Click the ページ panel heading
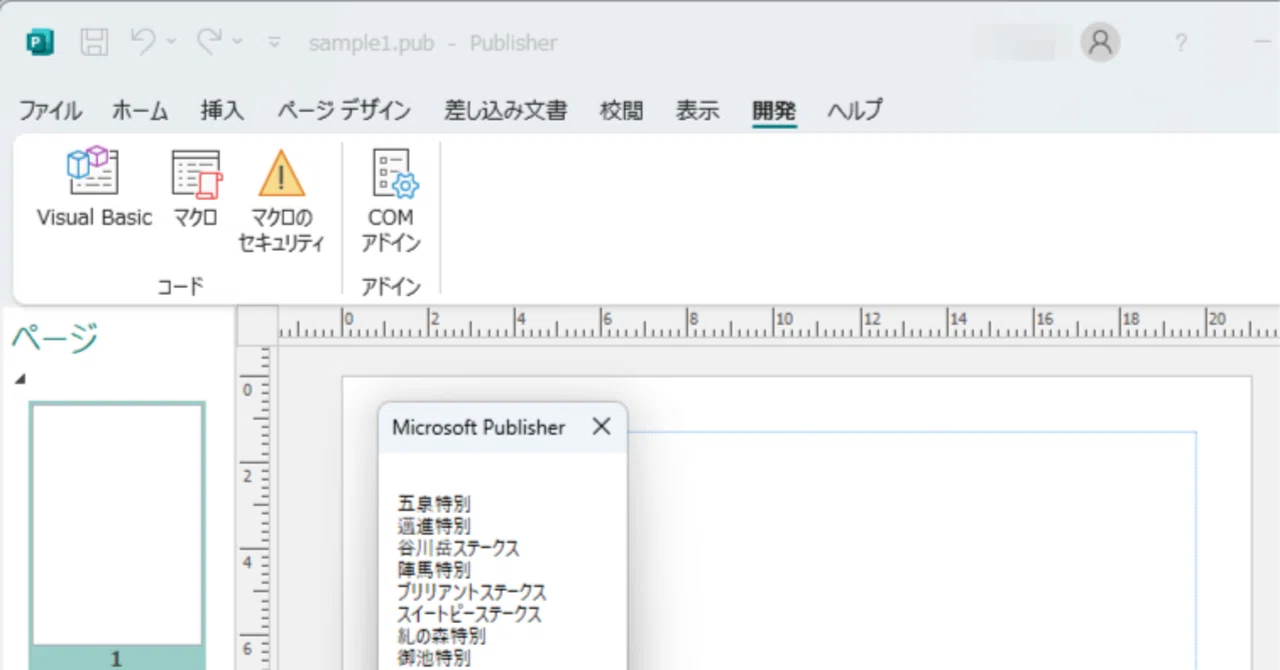Screen dimensions: 1280x670 point(55,338)
